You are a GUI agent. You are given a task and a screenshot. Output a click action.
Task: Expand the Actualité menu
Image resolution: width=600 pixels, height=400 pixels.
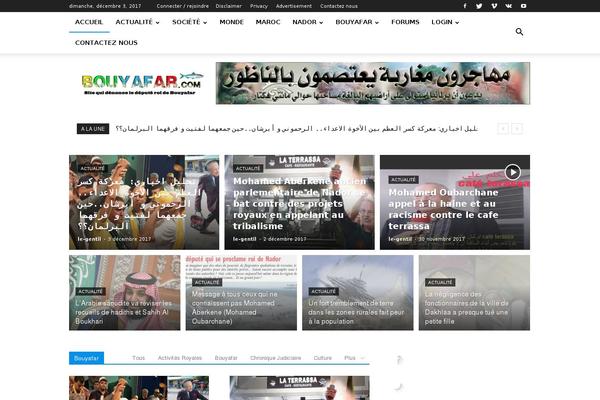point(137,22)
